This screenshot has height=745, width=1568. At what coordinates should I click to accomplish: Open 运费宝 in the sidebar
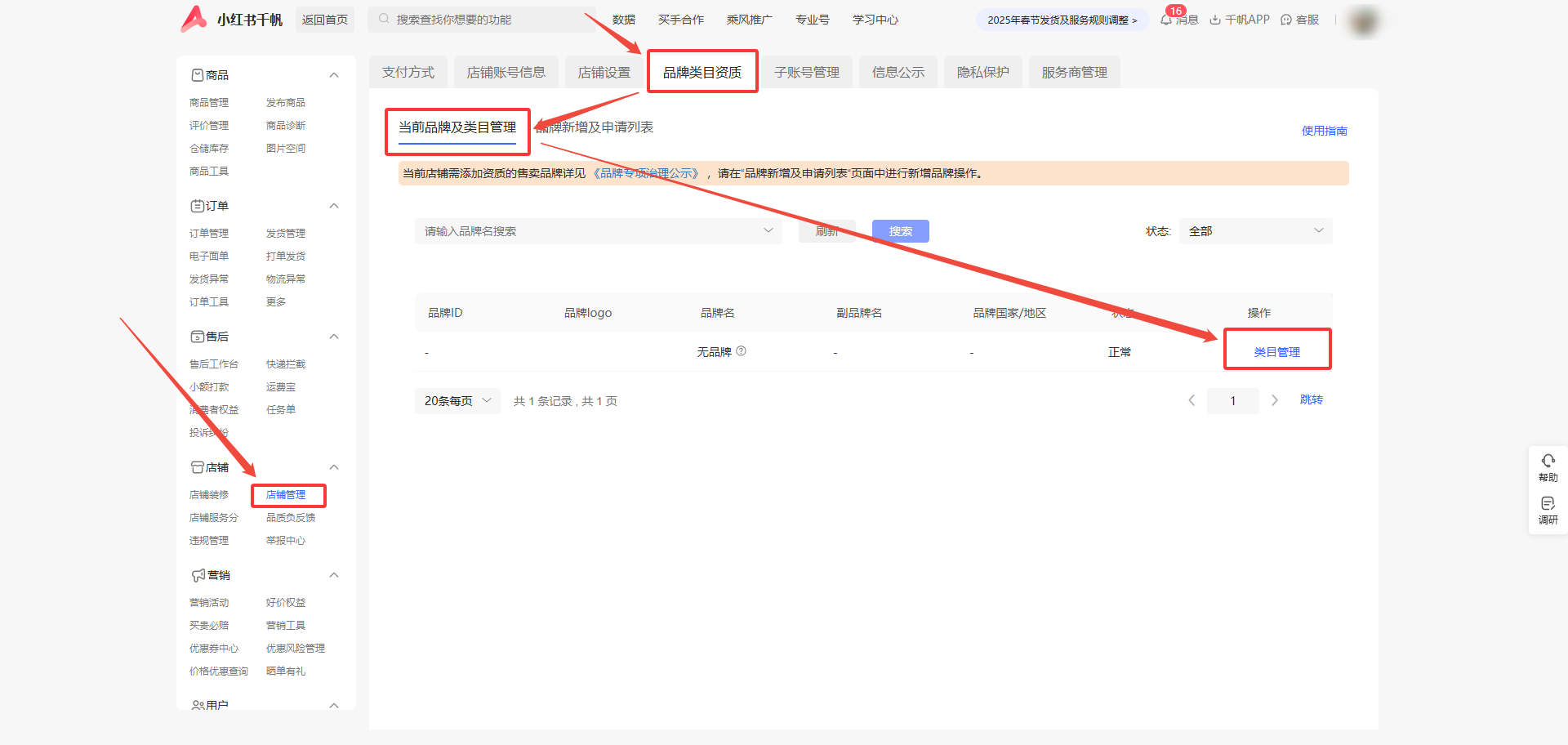pyautogui.click(x=281, y=387)
